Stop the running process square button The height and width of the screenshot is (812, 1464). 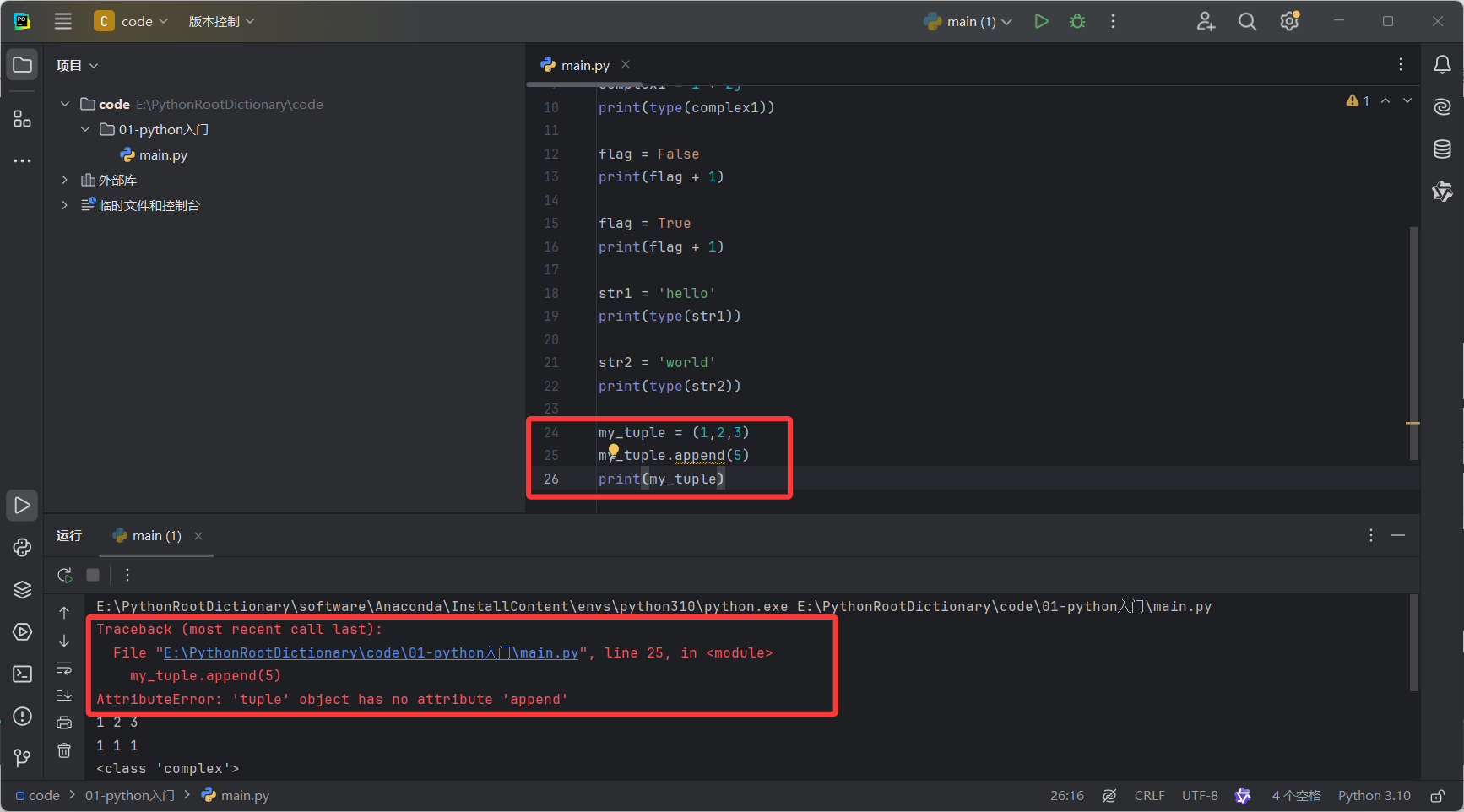[93, 575]
